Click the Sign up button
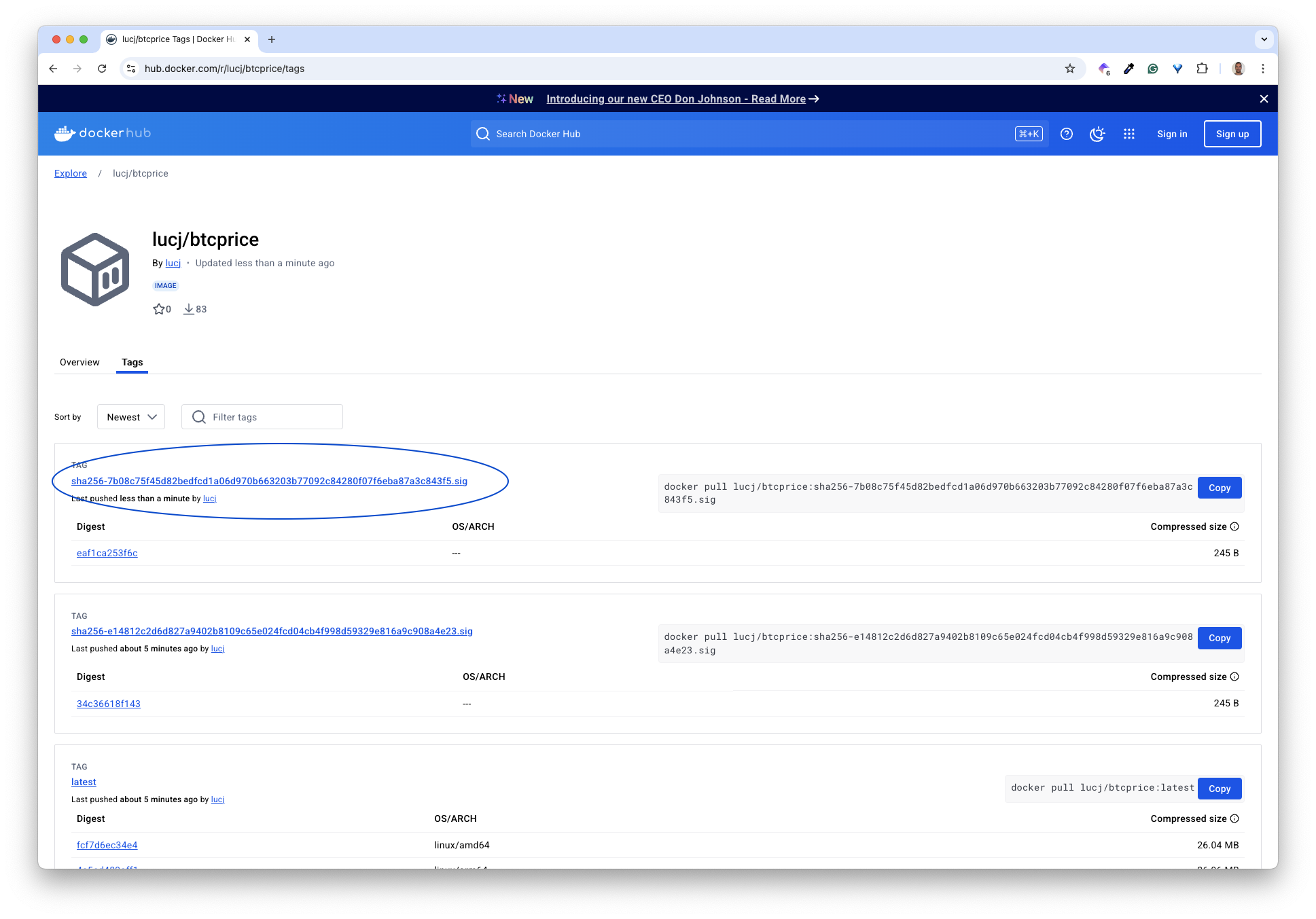Screen dimensions: 1316x919 click(1232, 134)
